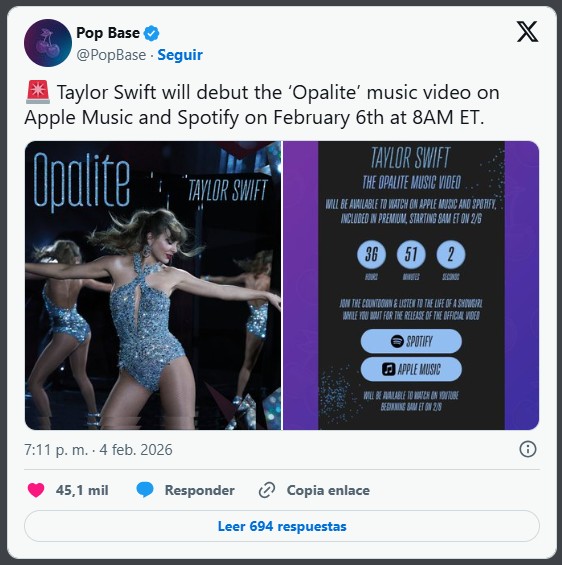562x565 pixels.
Task: Follow Pop Base via Seguir link
Action: pyautogui.click(x=180, y=55)
